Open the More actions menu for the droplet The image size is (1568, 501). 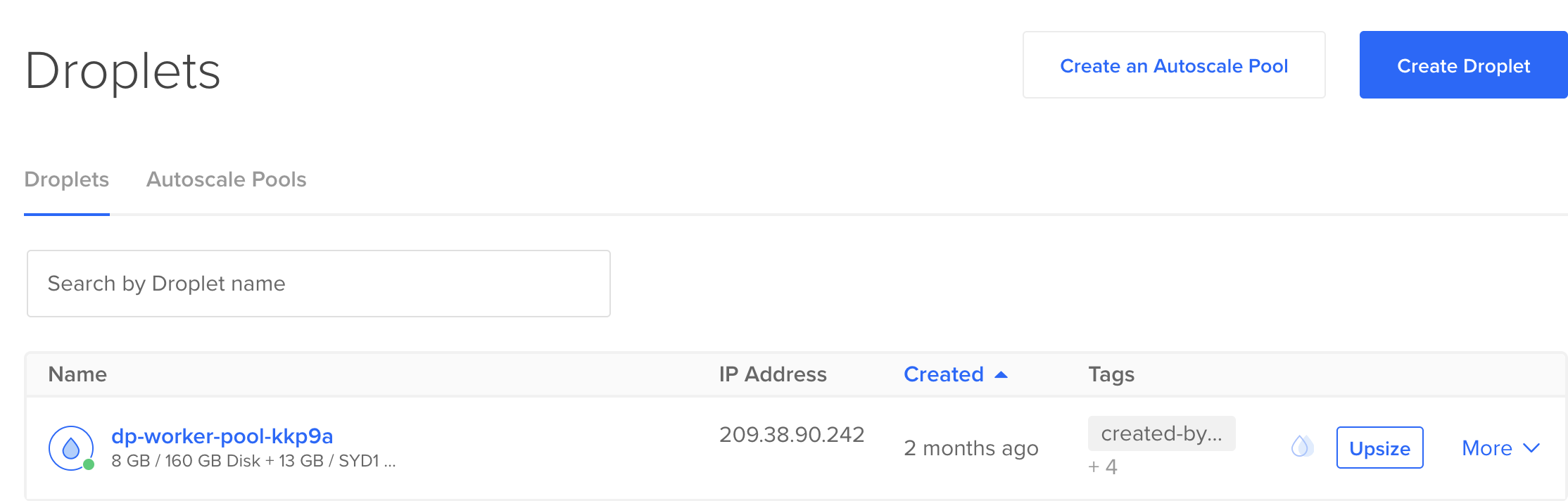point(1487,448)
